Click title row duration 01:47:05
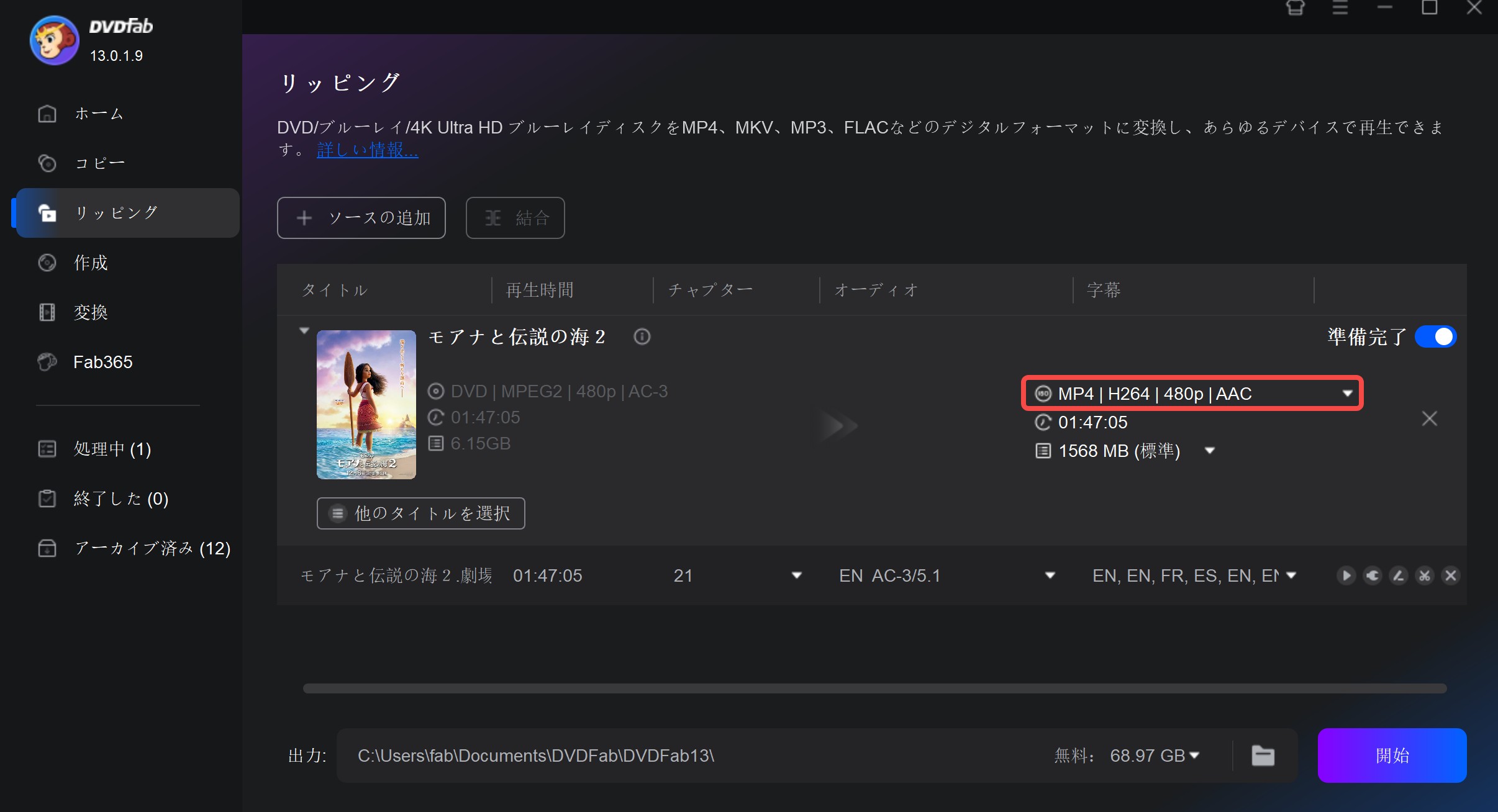Viewport: 1498px width, 812px height. click(547, 575)
